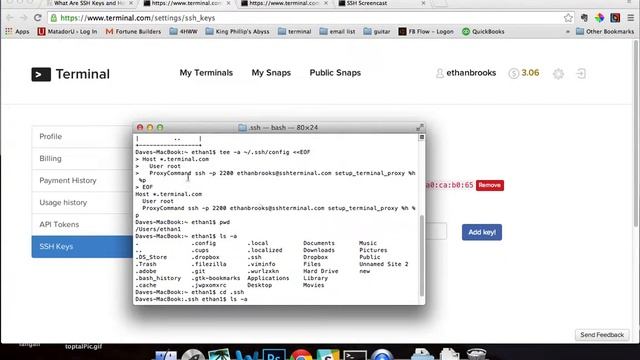
Task: Click the Send Feedback button
Action: (602, 335)
